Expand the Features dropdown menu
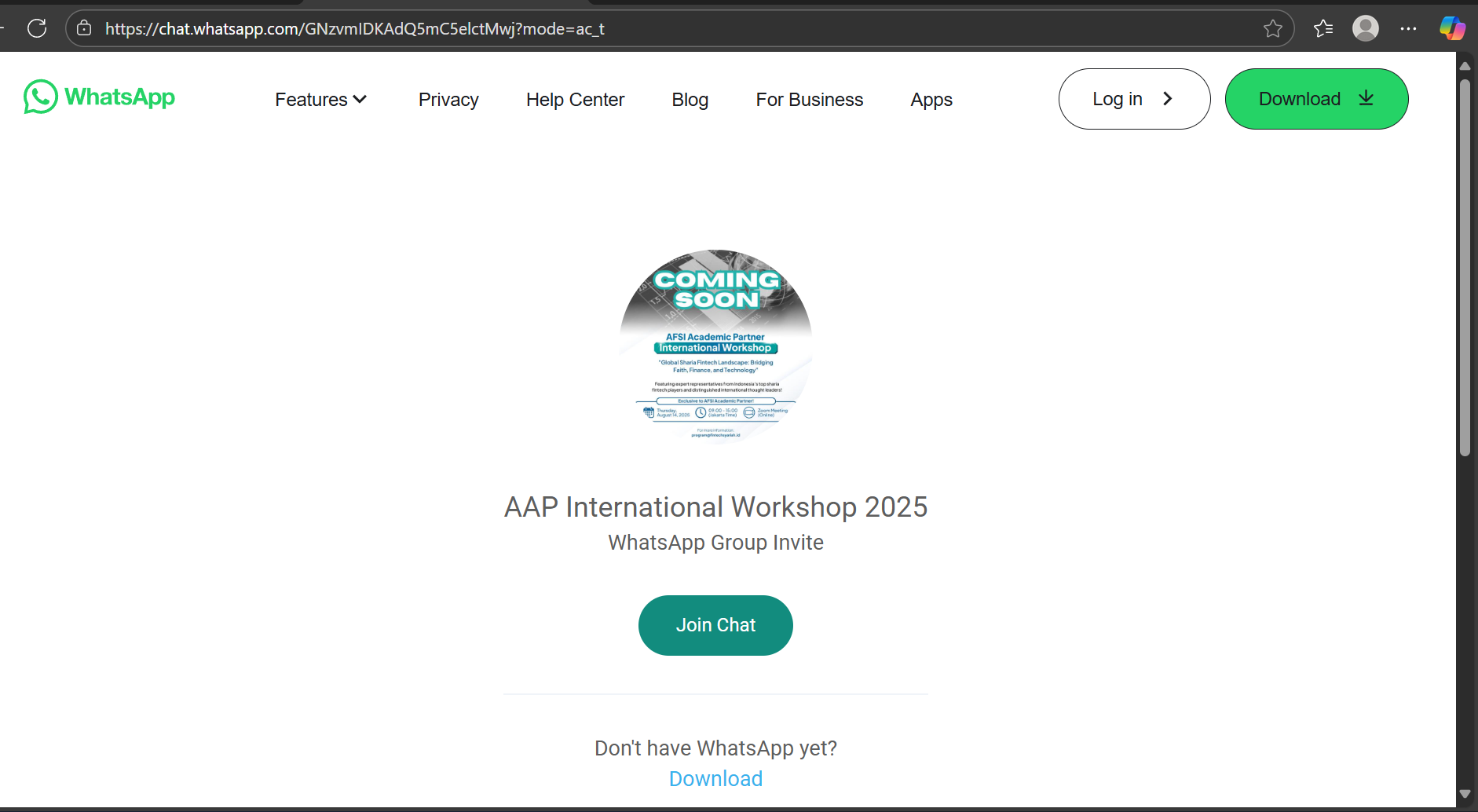This screenshot has width=1478, height=812. pos(320,100)
